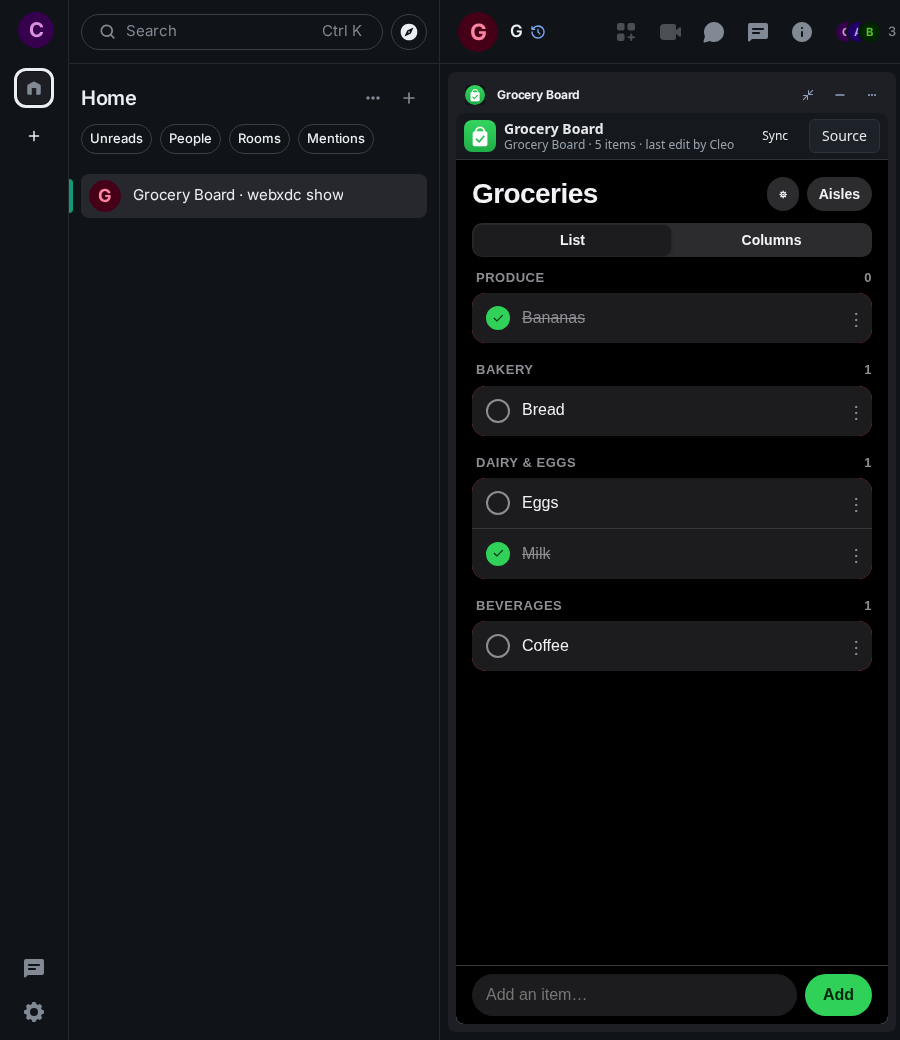This screenshot has height=1040, width=900.
Task: Open the three-dot menu for Bread
Action: pyautogui.click(x=856, y=413)
